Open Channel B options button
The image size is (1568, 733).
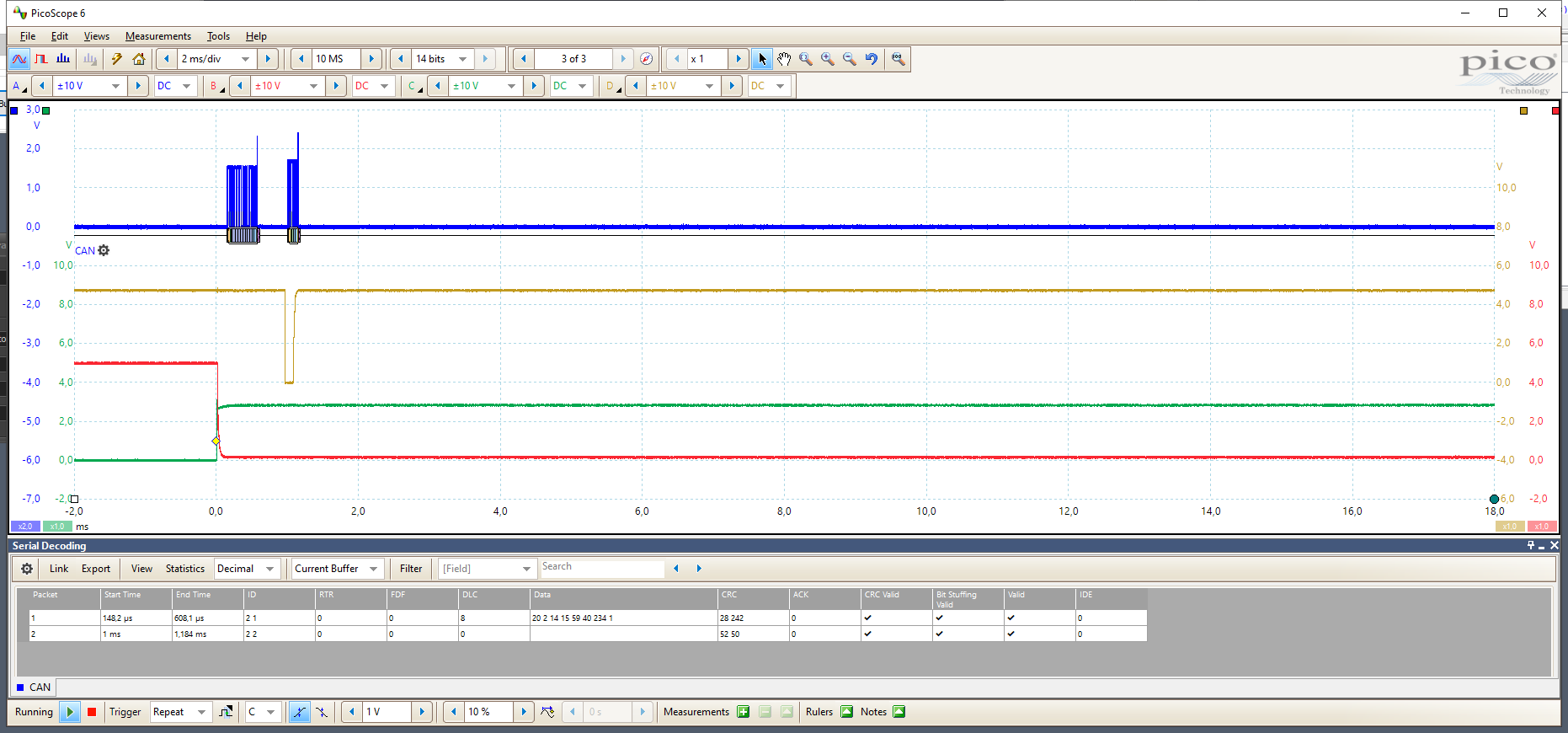click(x=217, y=86)
